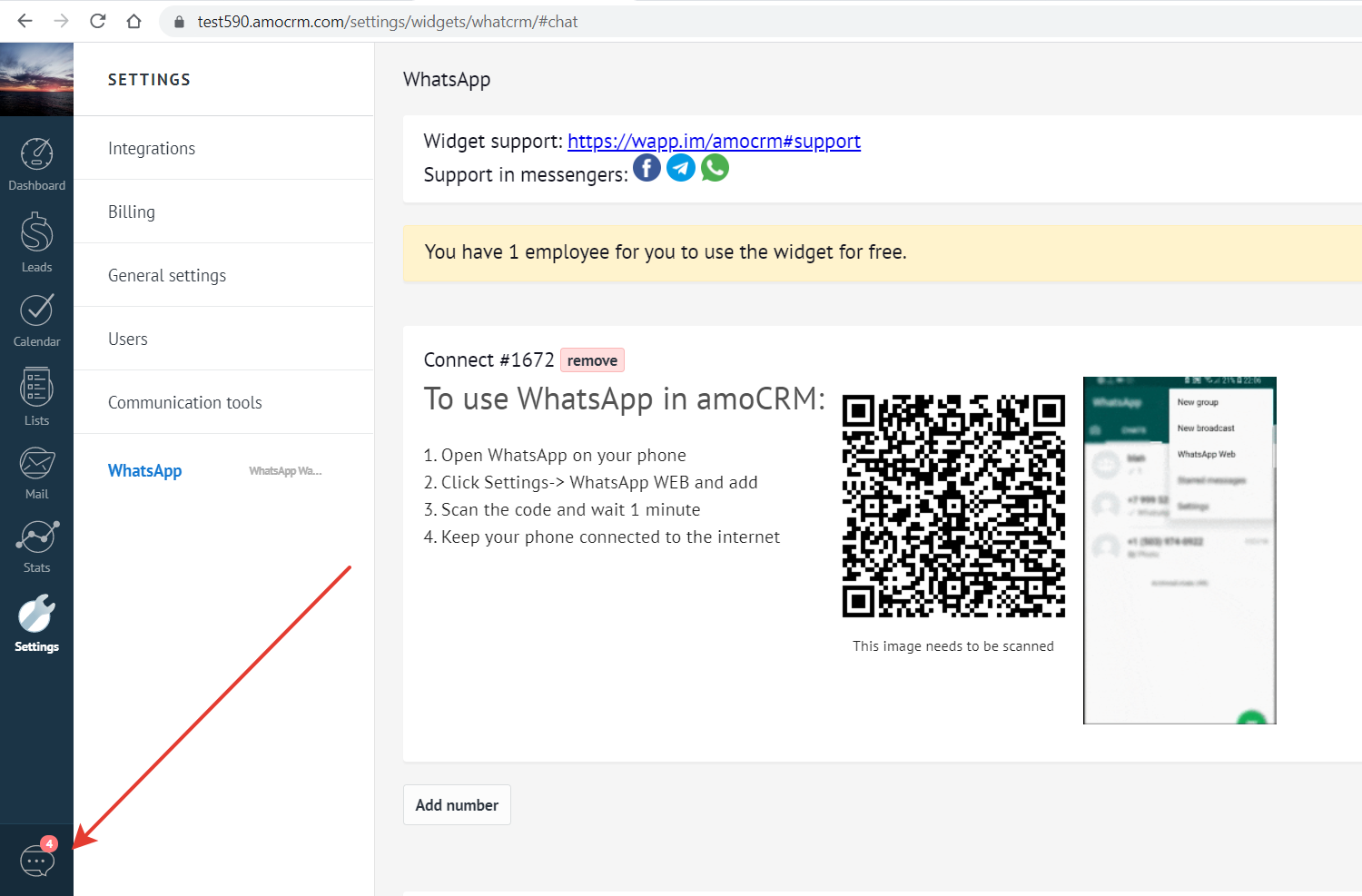Screen dimensions: 1362x896
Task: Open the Lists section
Action: click(x=36, y=397)
